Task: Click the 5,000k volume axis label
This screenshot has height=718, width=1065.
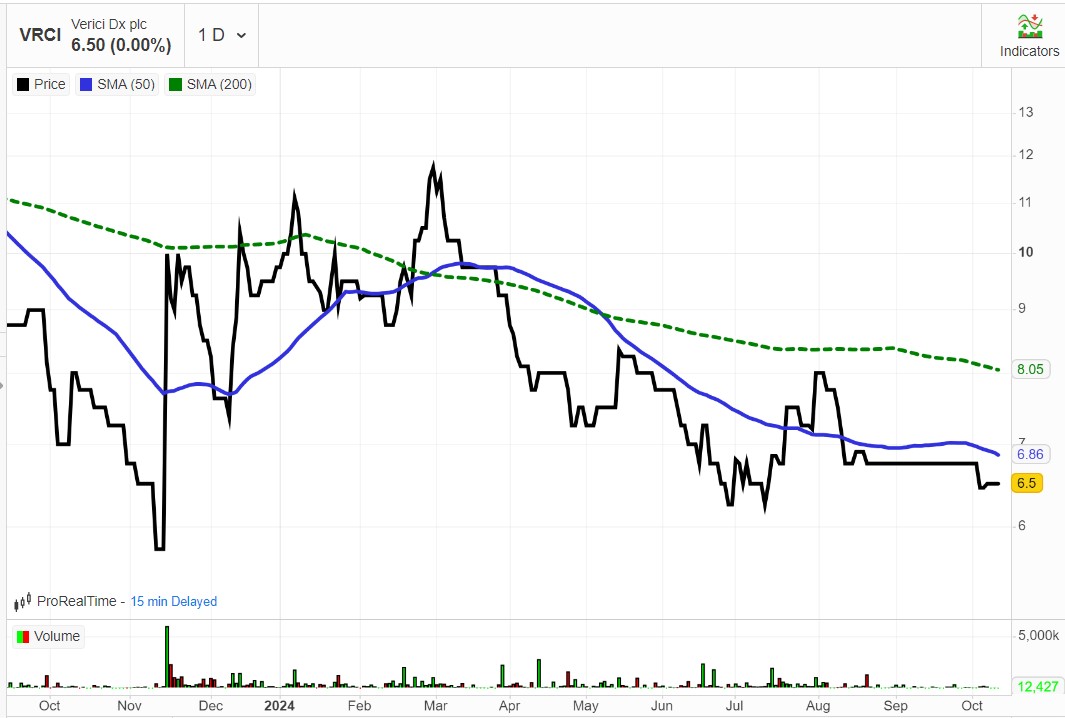Action: click(x=1039, y=636)
